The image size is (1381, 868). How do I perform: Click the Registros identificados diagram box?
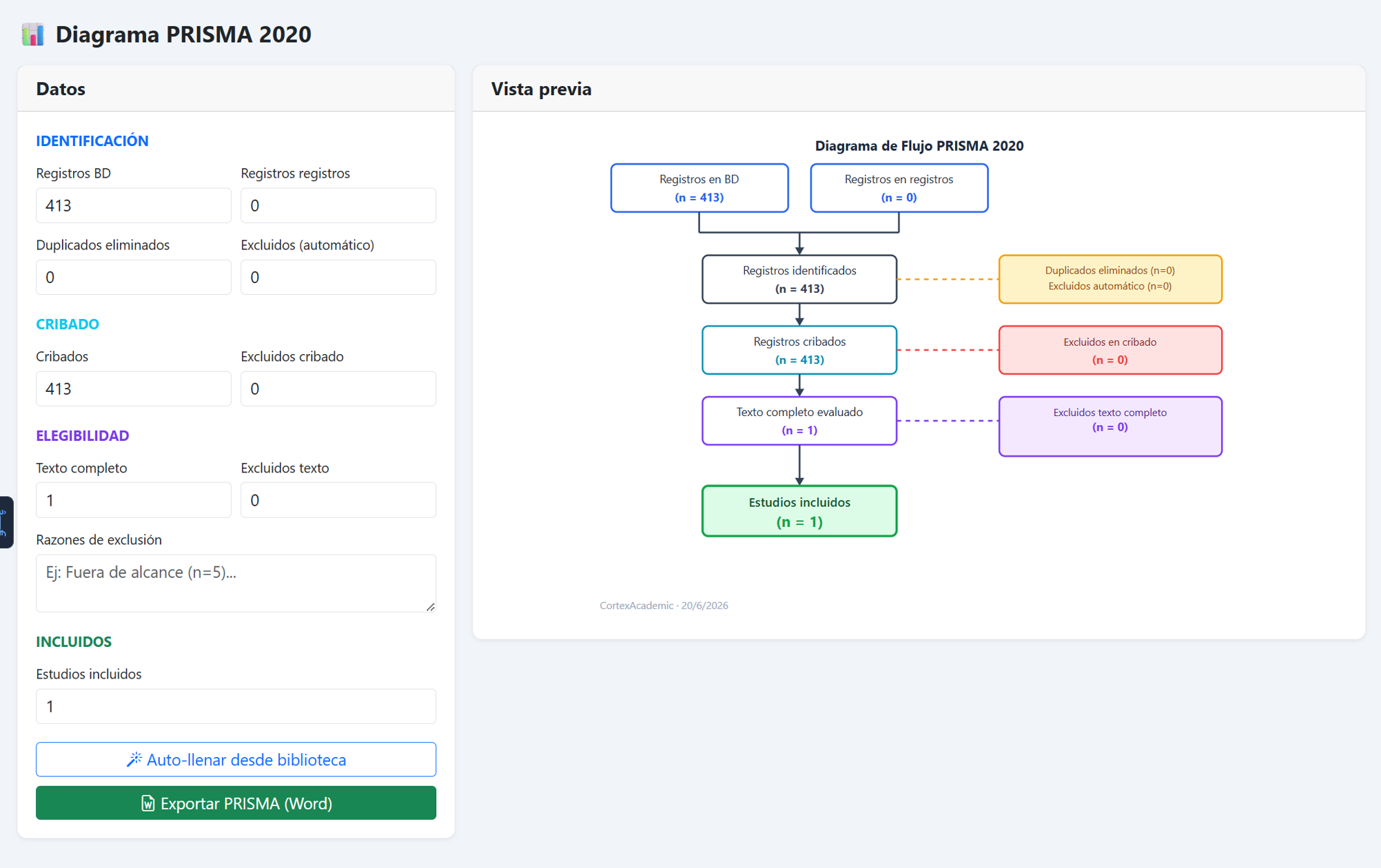pos(799,279)
